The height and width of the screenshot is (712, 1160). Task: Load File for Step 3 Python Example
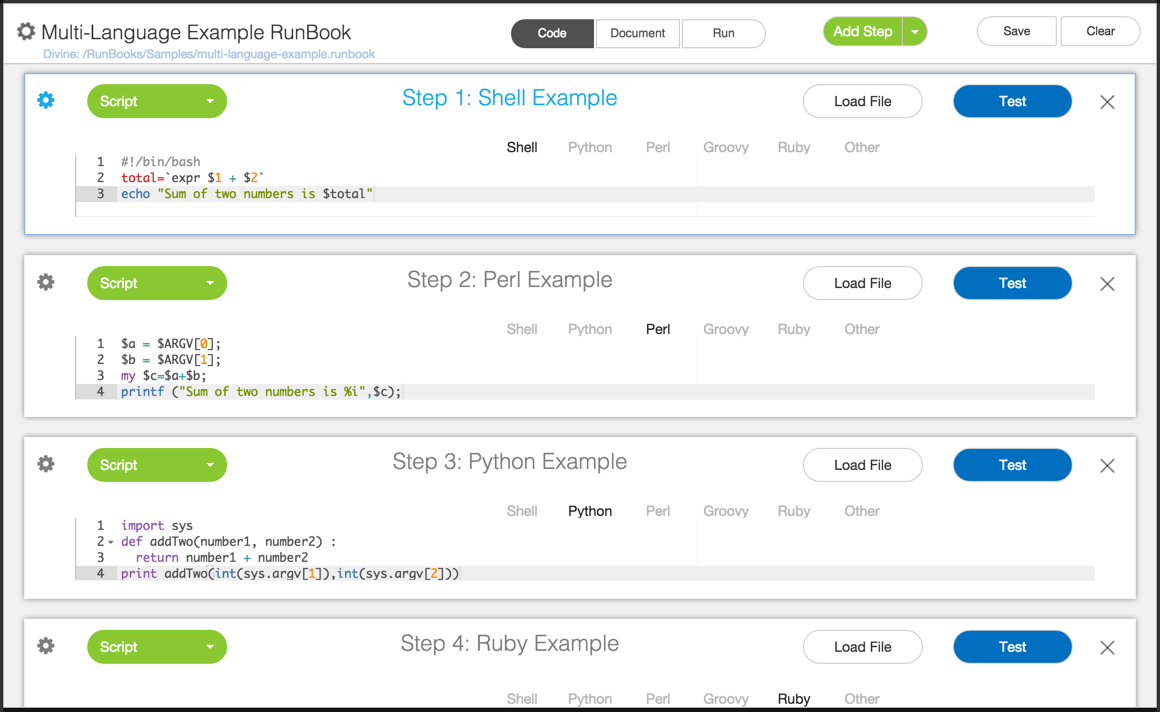click(x=863, y=465)
